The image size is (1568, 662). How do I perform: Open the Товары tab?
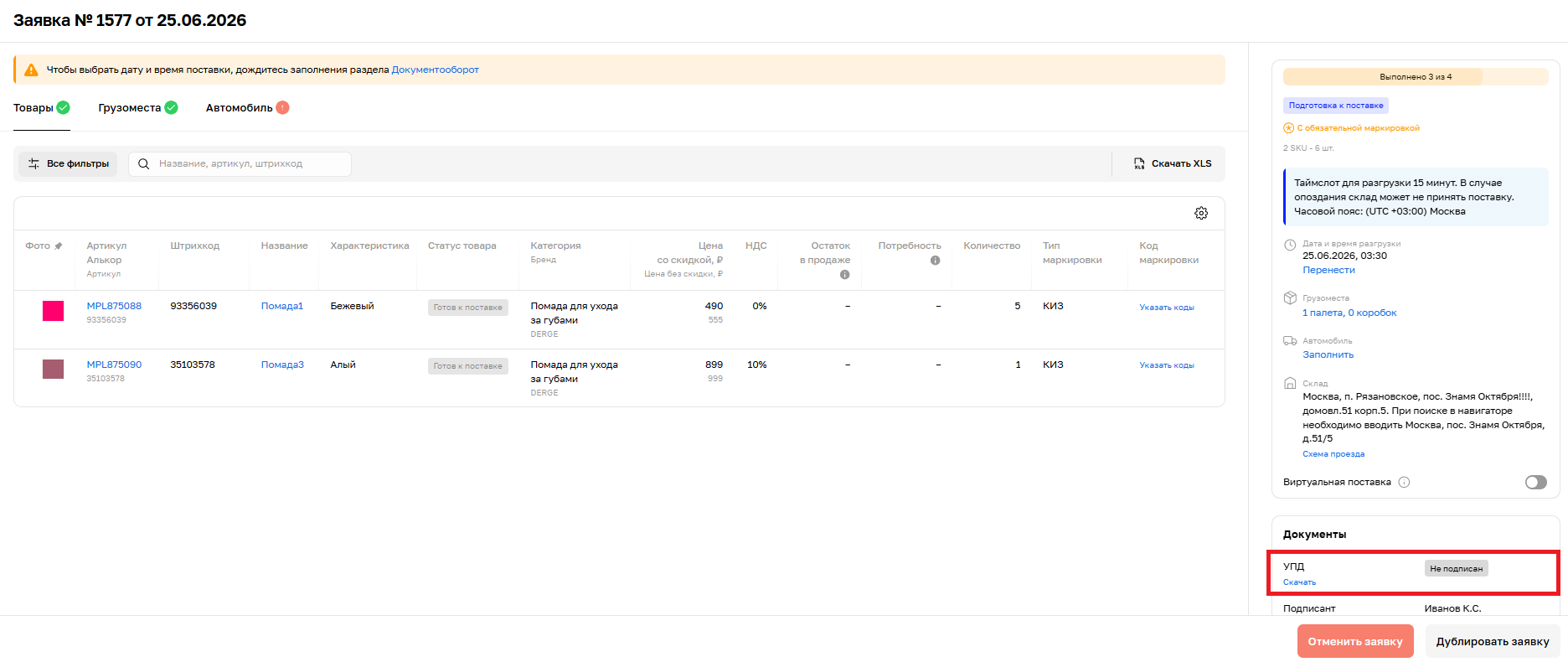tap(41, 107)
